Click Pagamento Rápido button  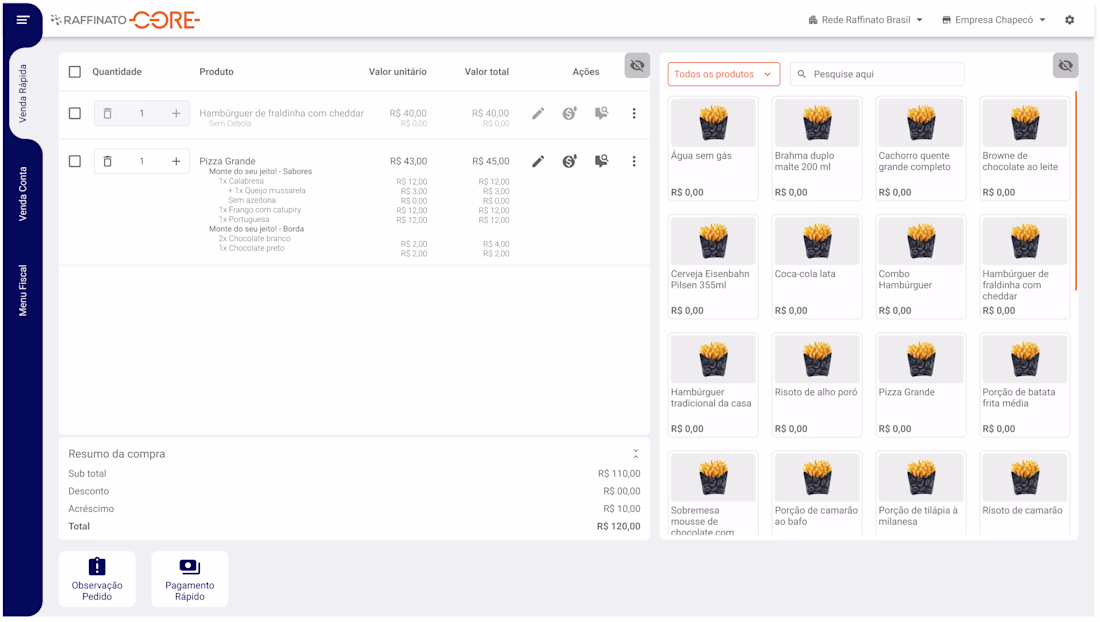tap(189, 579)
